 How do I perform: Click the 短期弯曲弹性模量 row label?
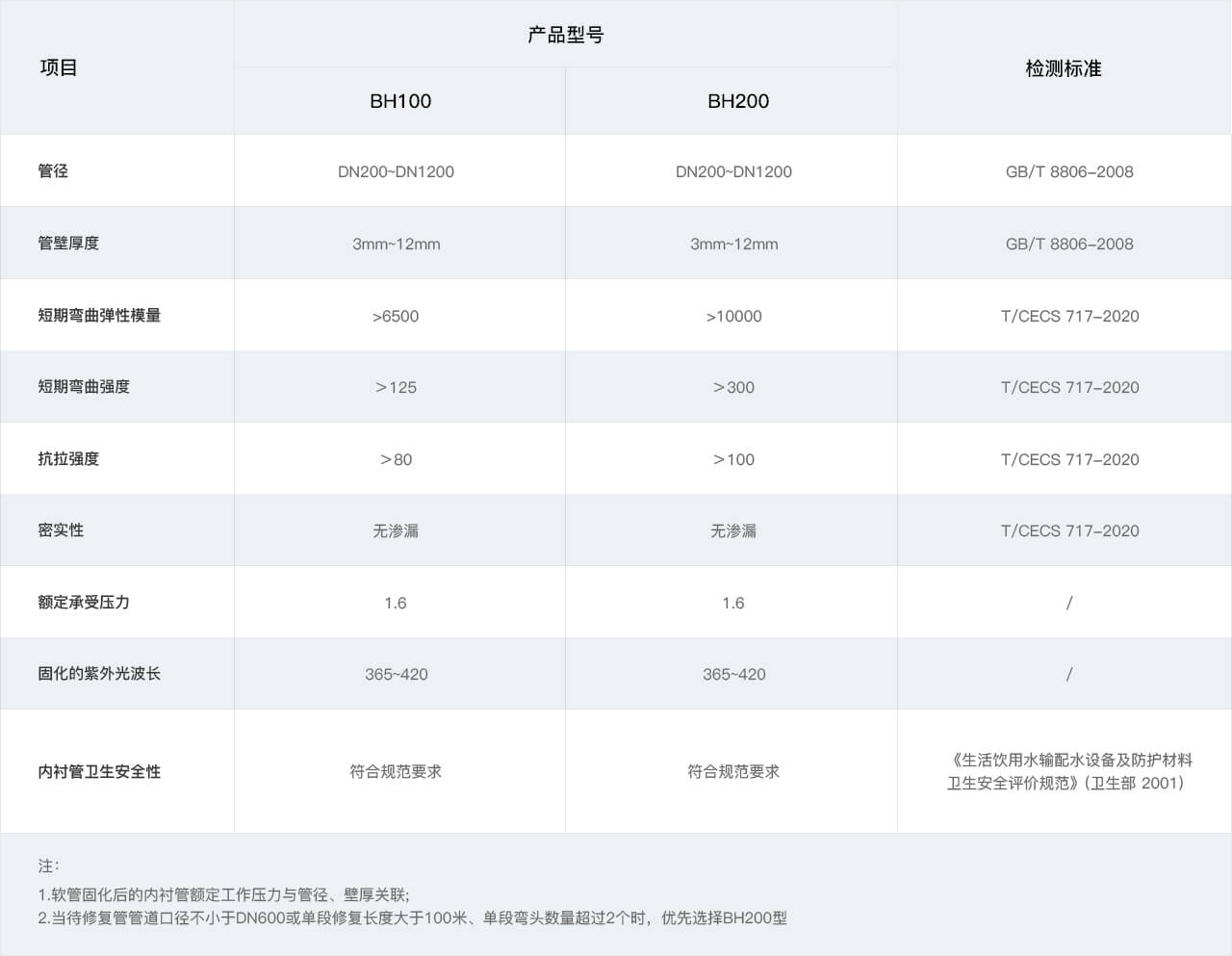(x=99, y=316)
